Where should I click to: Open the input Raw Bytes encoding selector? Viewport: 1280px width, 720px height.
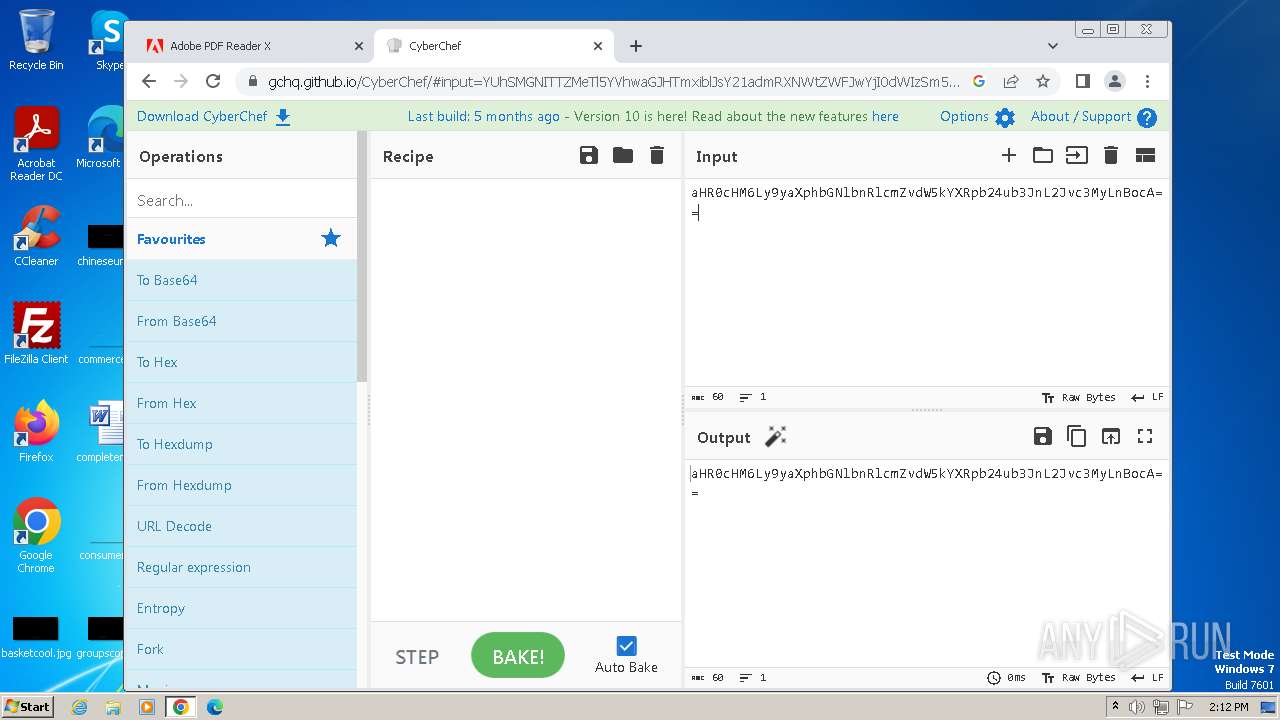pos(1078,397)
